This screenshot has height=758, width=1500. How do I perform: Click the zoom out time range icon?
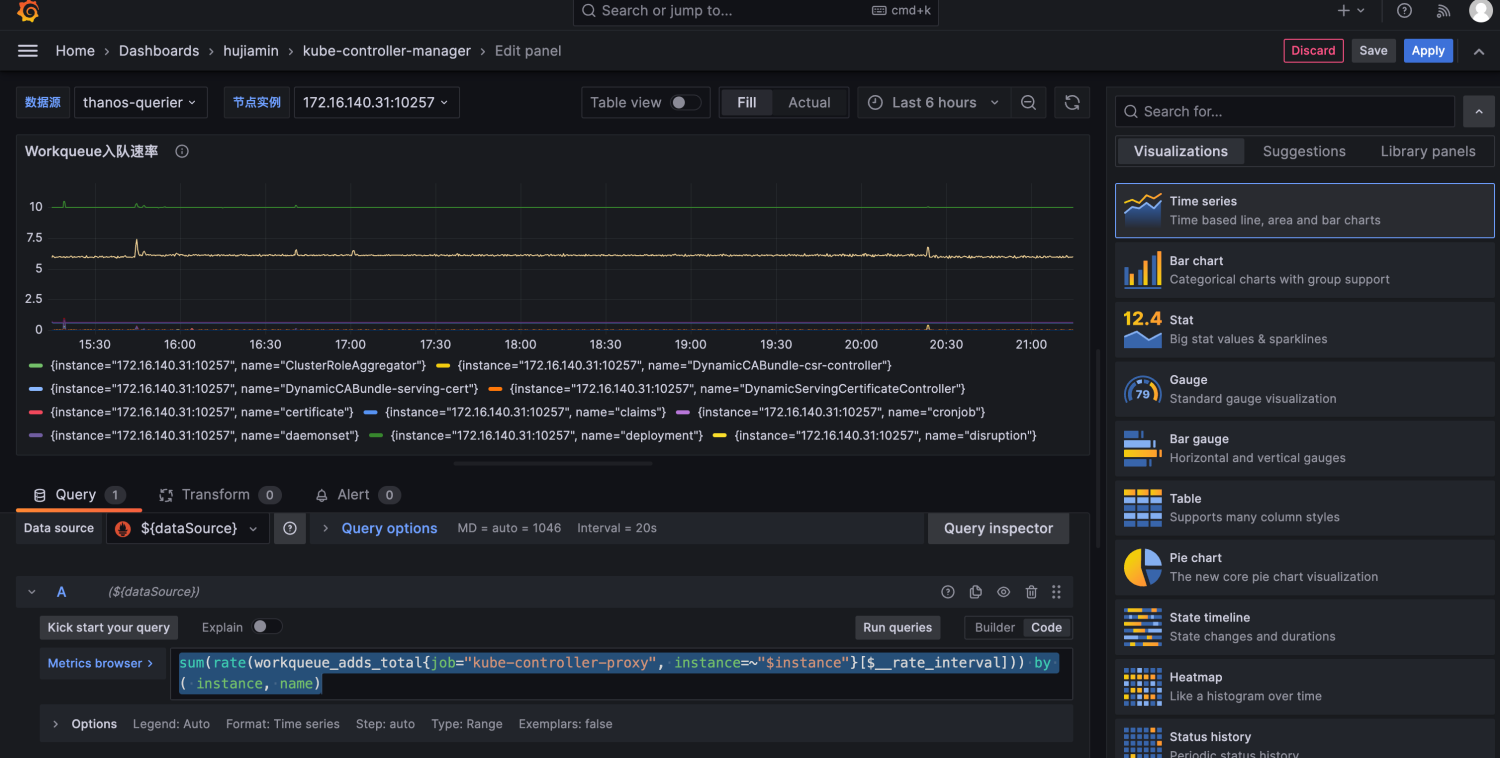coord(1028,103)
